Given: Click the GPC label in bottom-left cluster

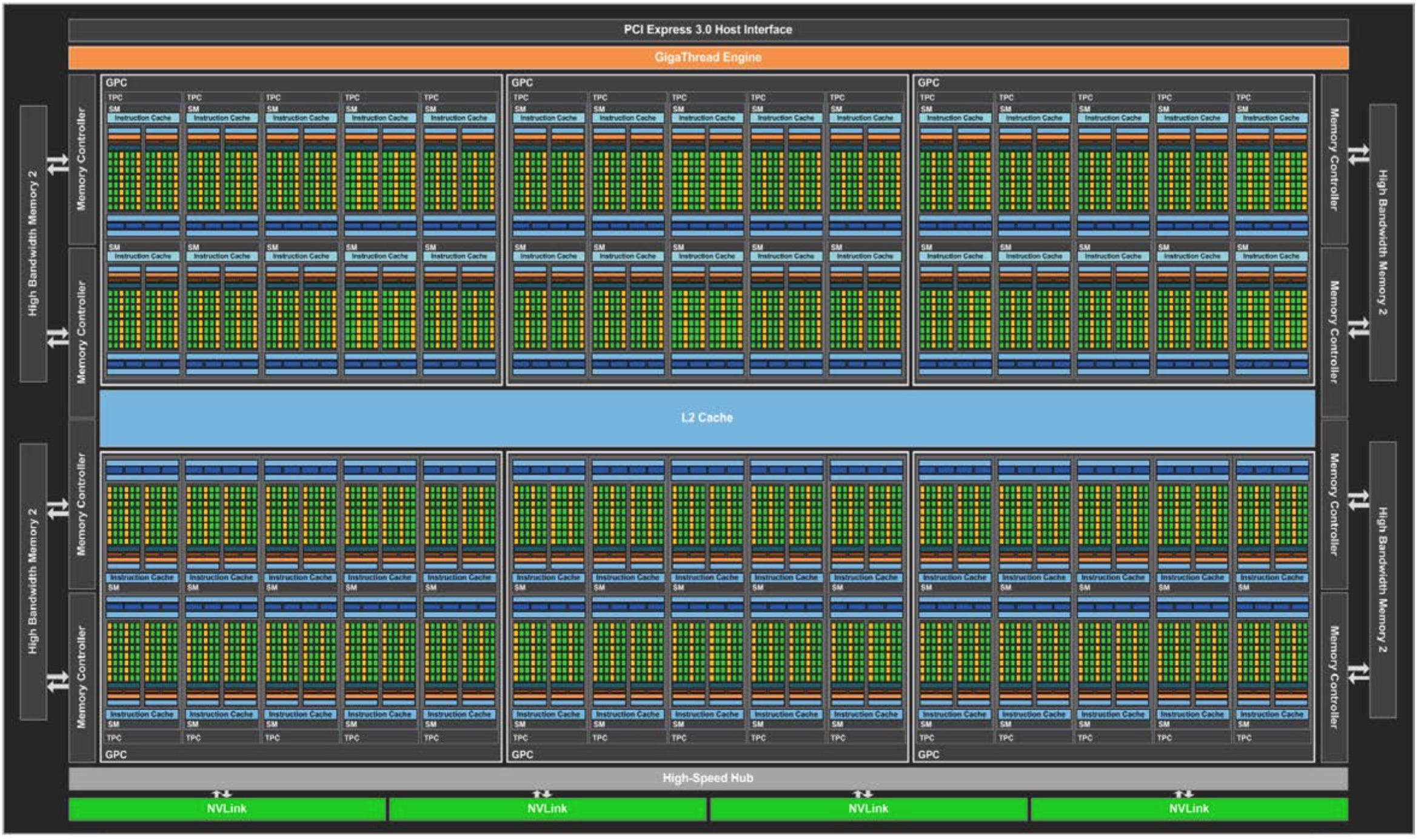Looking at the screenshot, I should point(116,755).
